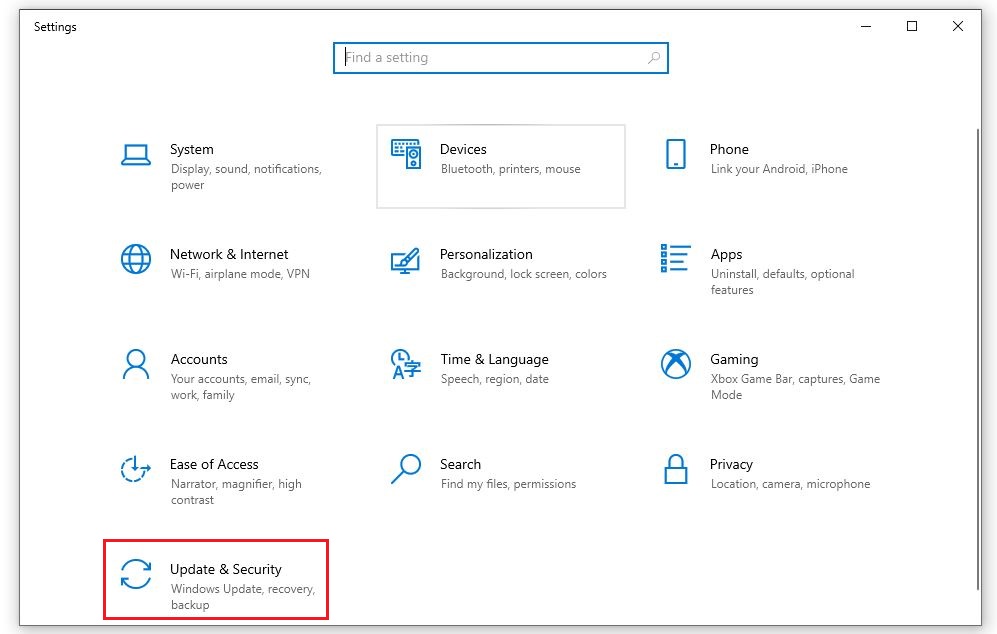The image size is (997, 634).
Task: Click 'Display, sound, notifications, power' text
Action: (x=246, y=177)
